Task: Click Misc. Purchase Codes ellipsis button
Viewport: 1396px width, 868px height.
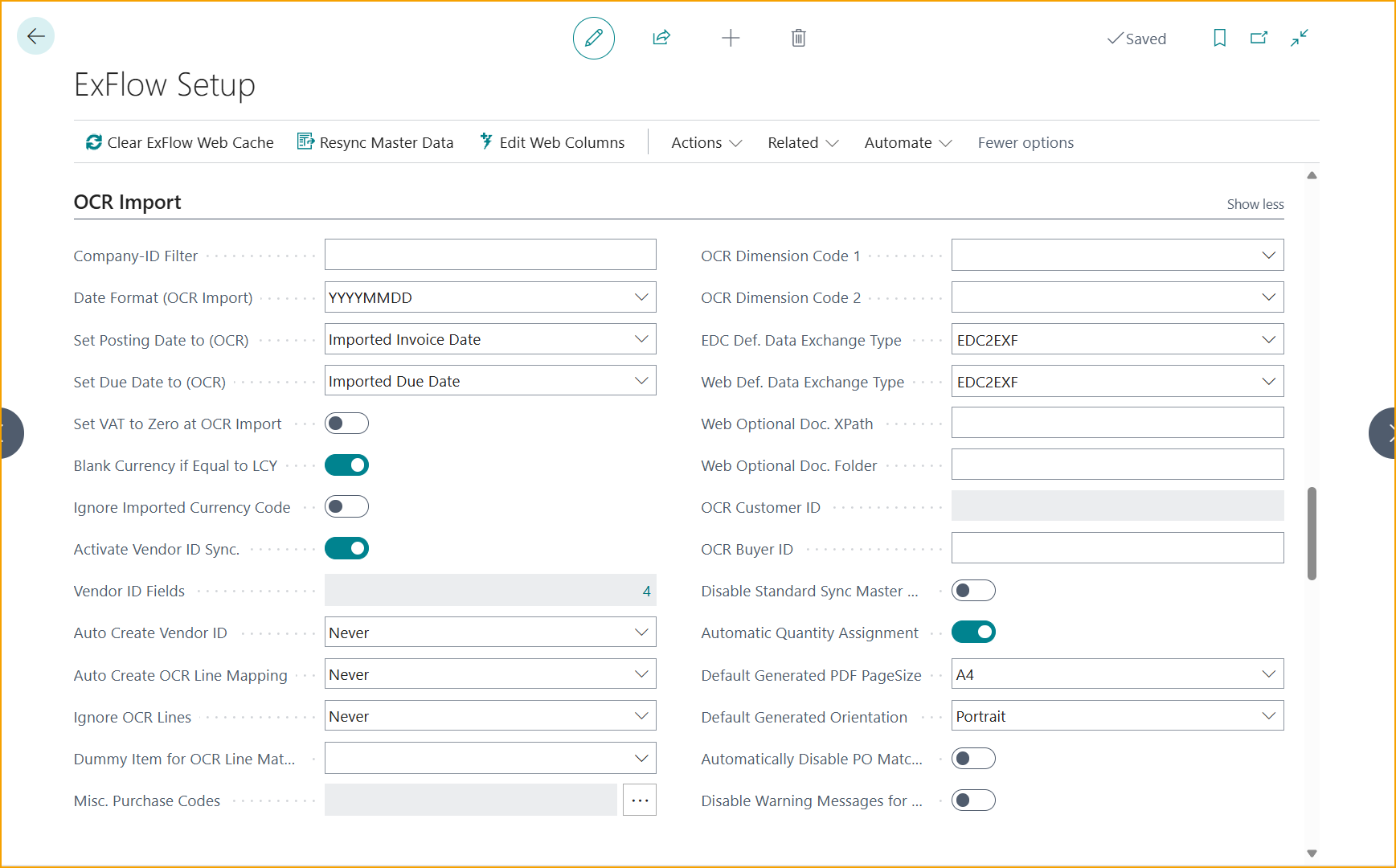Action: 640,800
